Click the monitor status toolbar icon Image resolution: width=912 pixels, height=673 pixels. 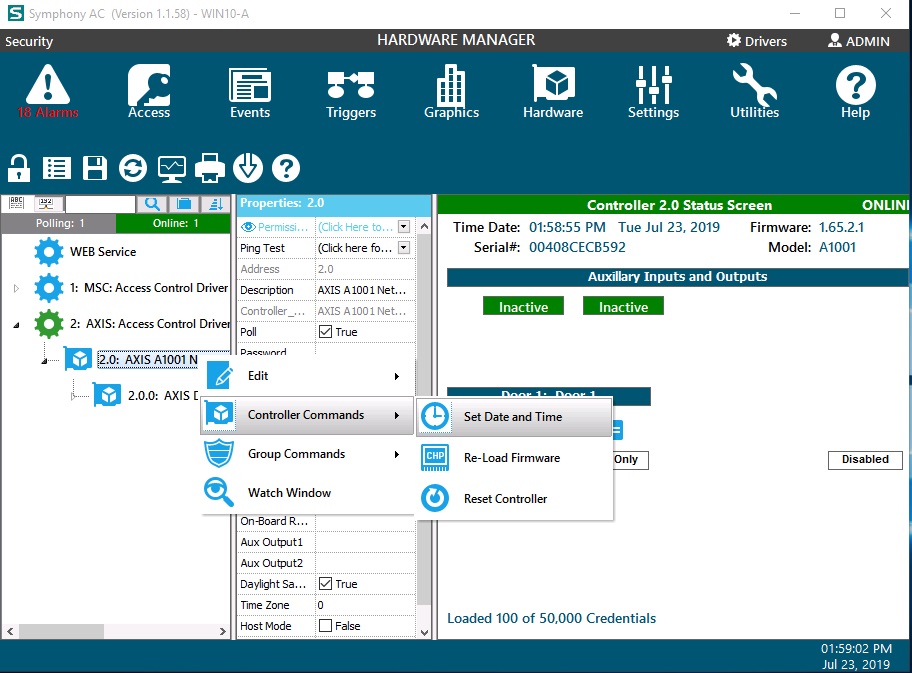click(172, 168)
